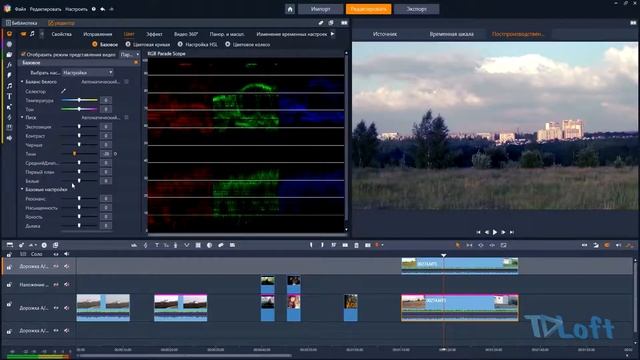640x360 pixels.
Task: Click the Home icon in top bar
Action: [x=290, y=9]
